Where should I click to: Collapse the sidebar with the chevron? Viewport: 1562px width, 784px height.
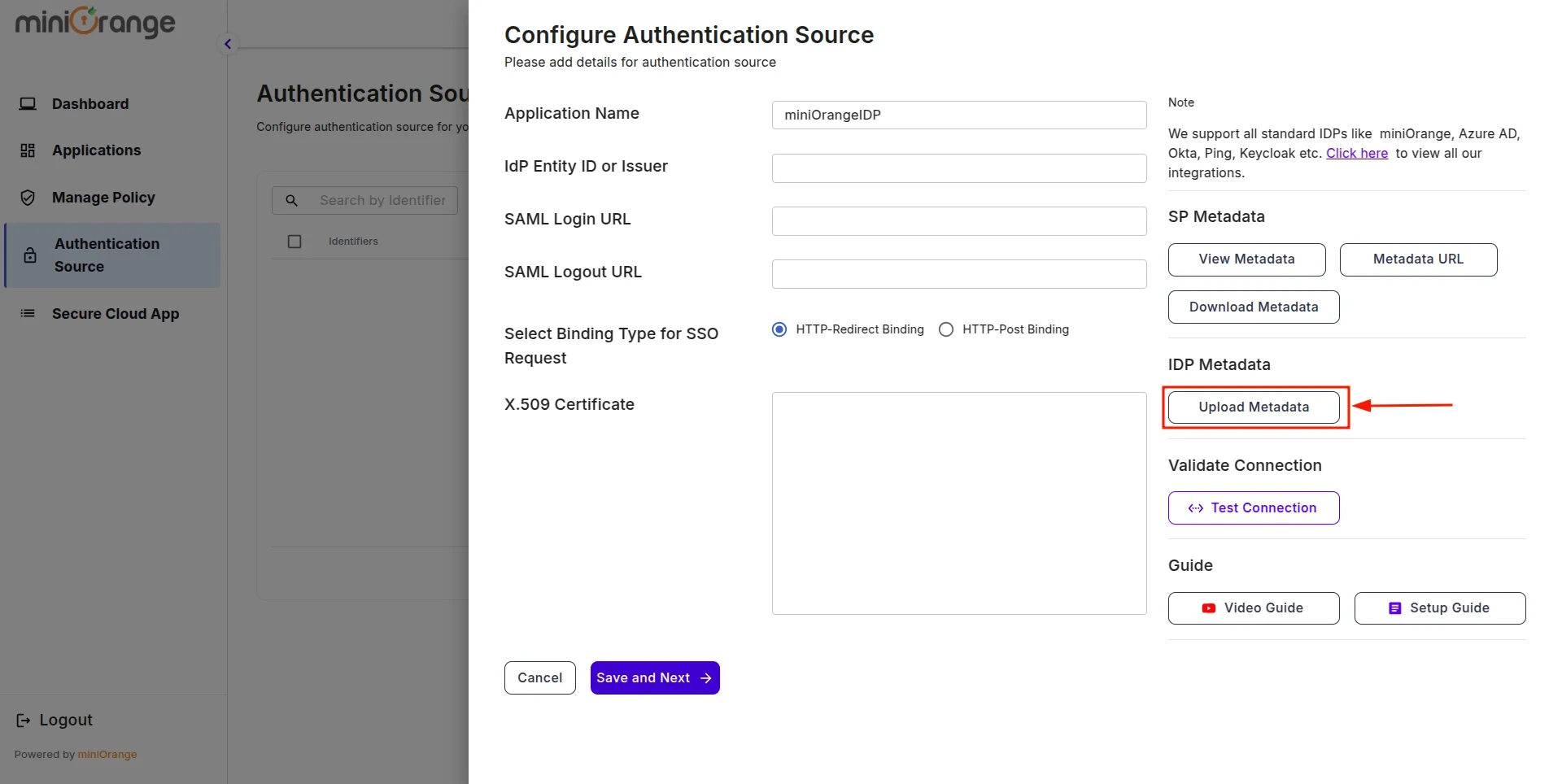[228, 43]
